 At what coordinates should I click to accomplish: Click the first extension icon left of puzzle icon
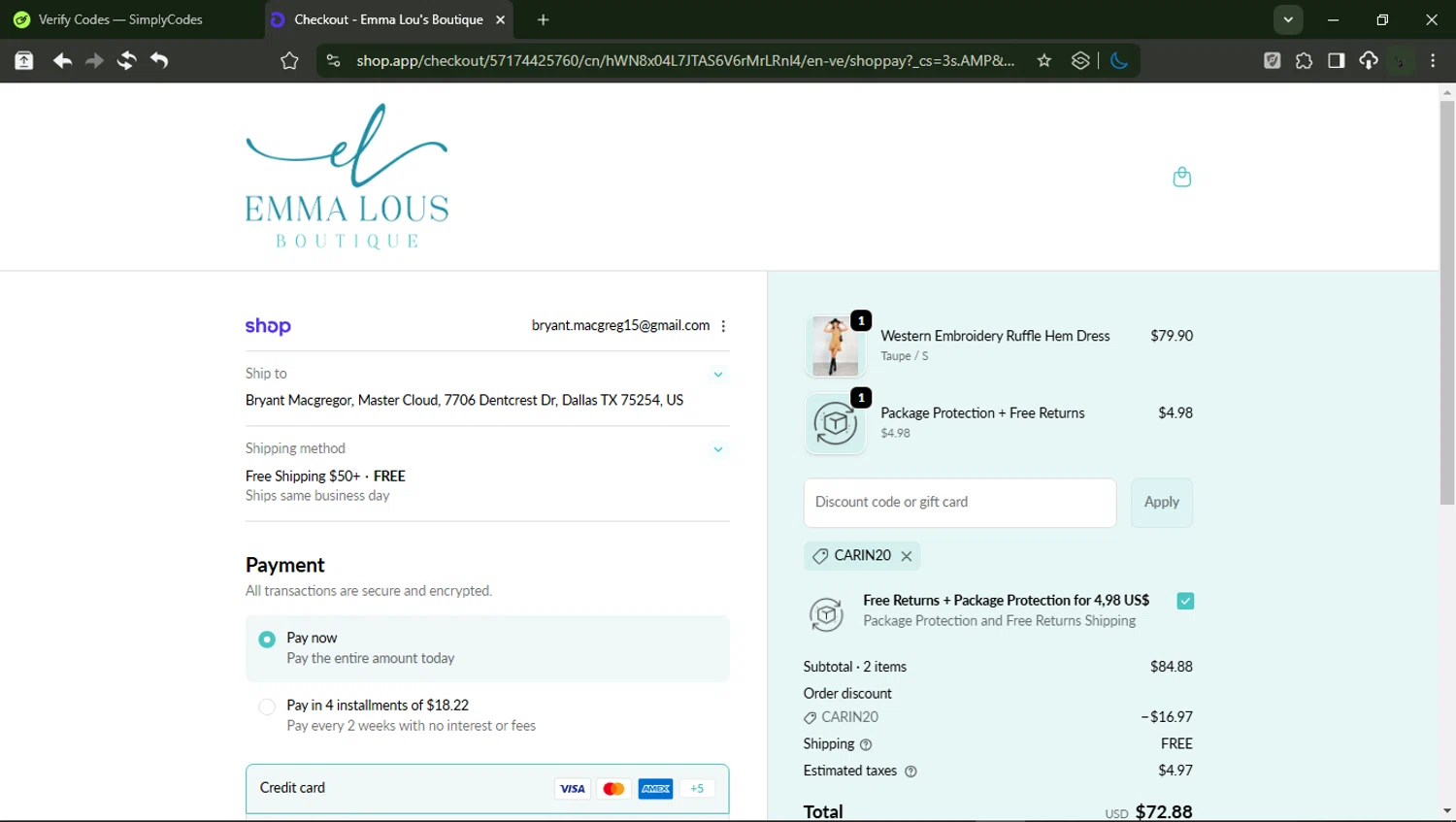(x=1272, y=60)
